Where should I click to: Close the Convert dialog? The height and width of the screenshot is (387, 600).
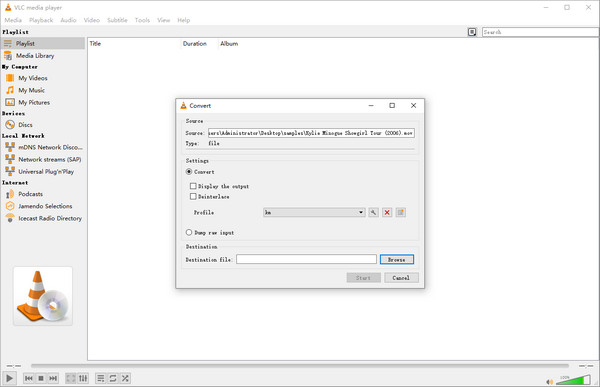pos(413,106)
